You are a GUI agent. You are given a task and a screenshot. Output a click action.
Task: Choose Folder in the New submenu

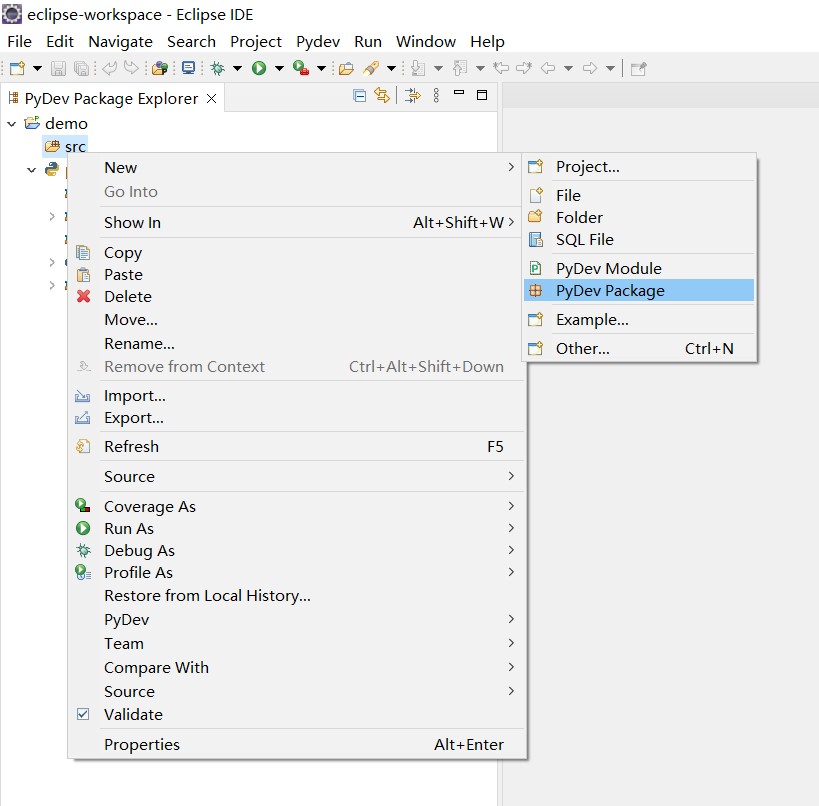tap(639, 217)
